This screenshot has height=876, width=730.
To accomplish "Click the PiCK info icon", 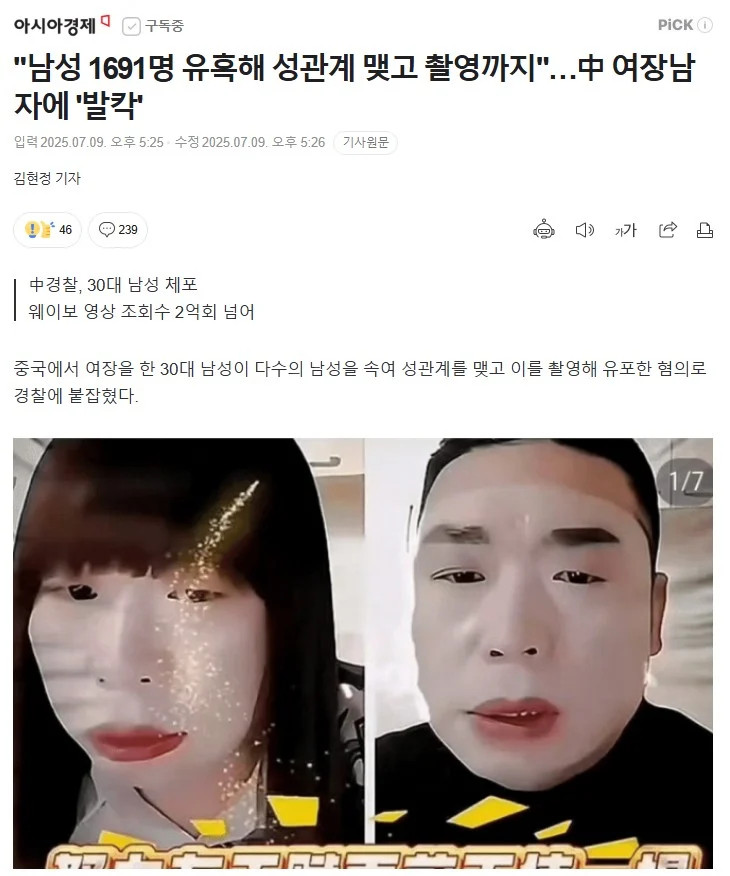I will pyautogui.click(x=705, y=25).
